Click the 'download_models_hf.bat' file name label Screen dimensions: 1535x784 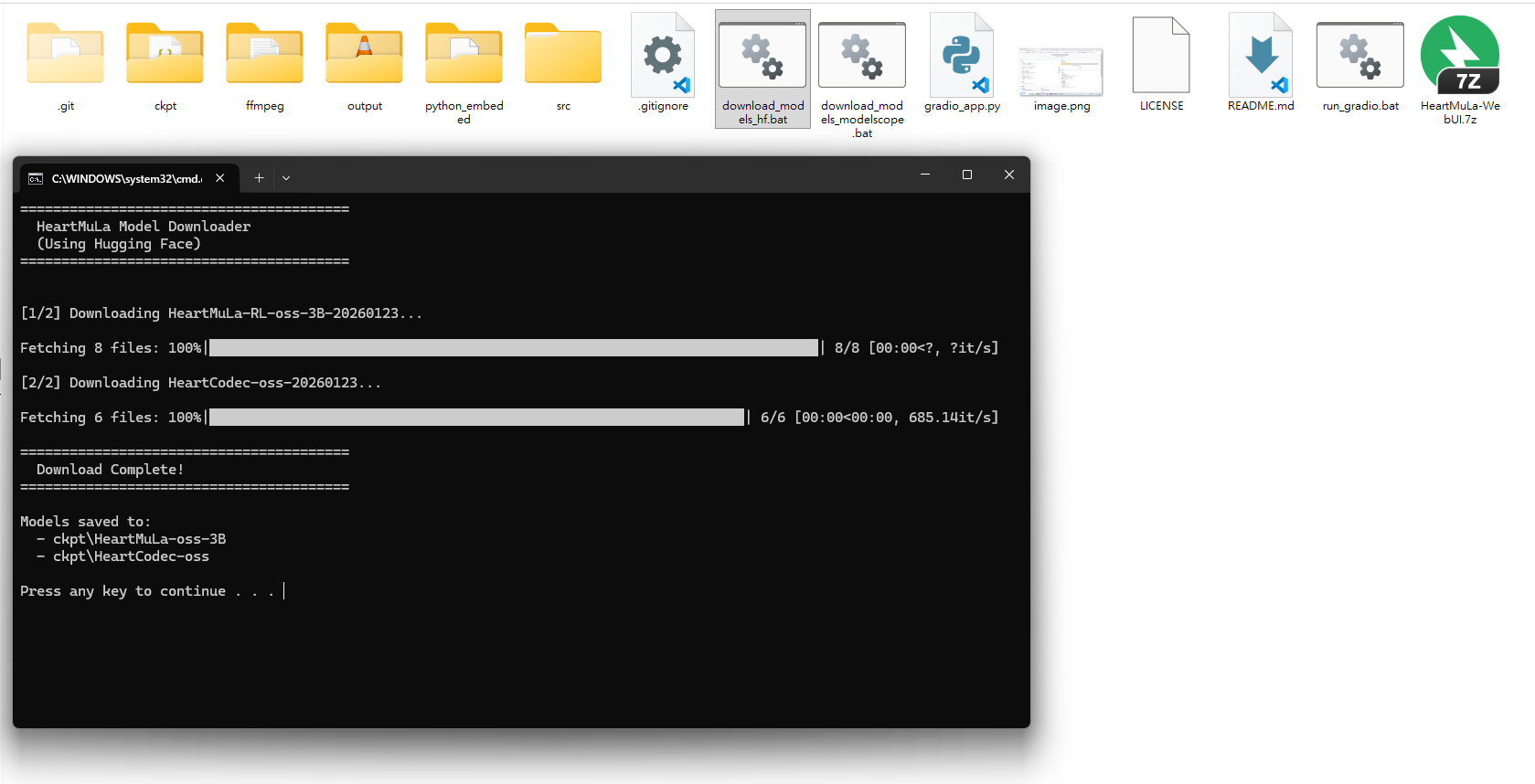click(763, 112)
